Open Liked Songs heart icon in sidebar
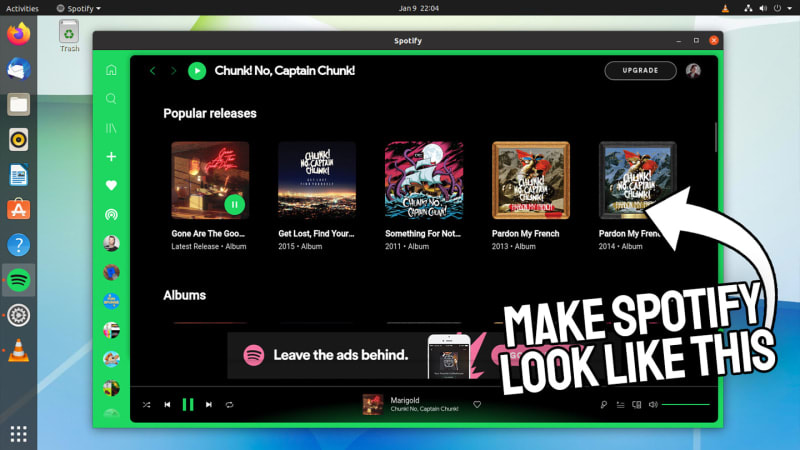 (111, 186)
